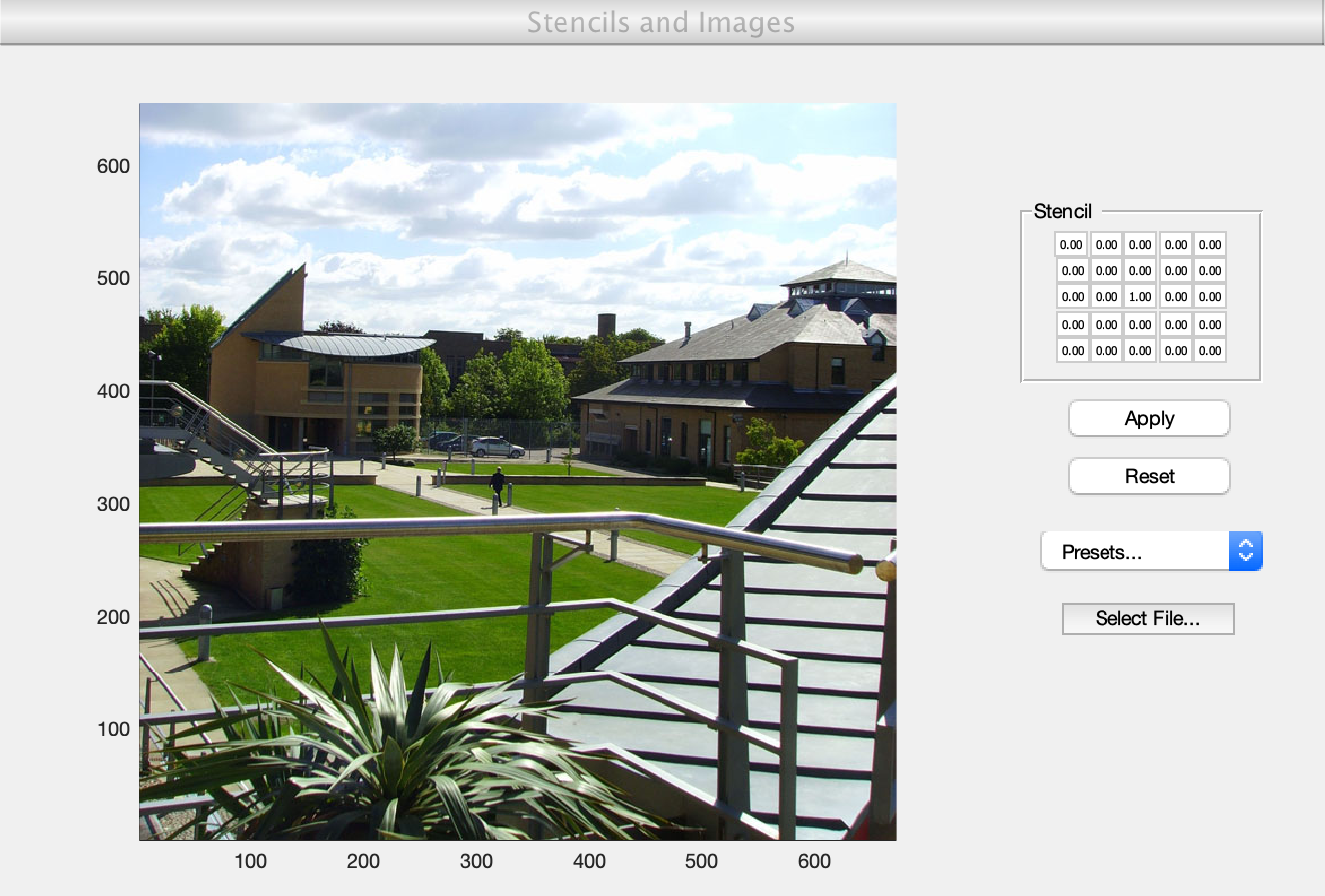Activate stencil cell in row 4, column 1
The width and height of the screenshot is (1325, 896).
pos(1073,324)
